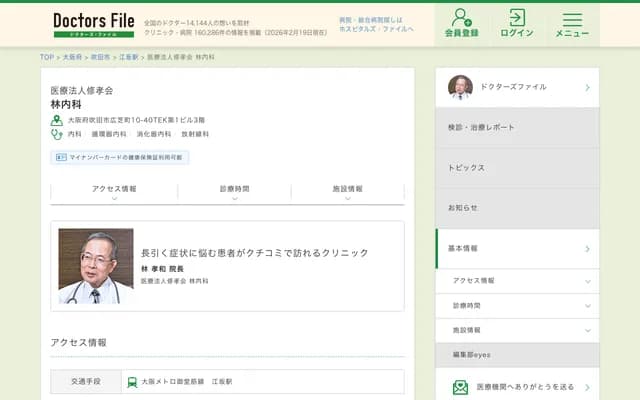
Task: Click doctor avatar in ドクターズファイル sidebar
Action: pos(460,87)
